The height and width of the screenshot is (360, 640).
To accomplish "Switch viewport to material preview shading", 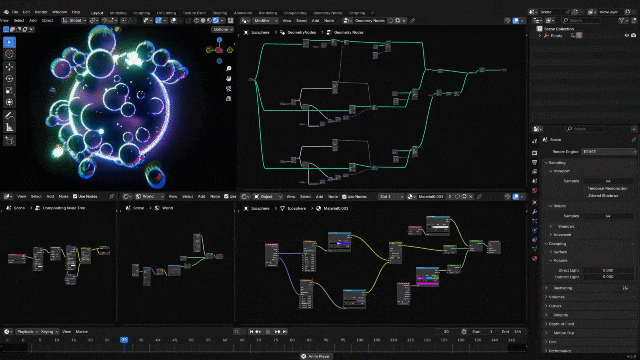I will (x=209, y=20).
